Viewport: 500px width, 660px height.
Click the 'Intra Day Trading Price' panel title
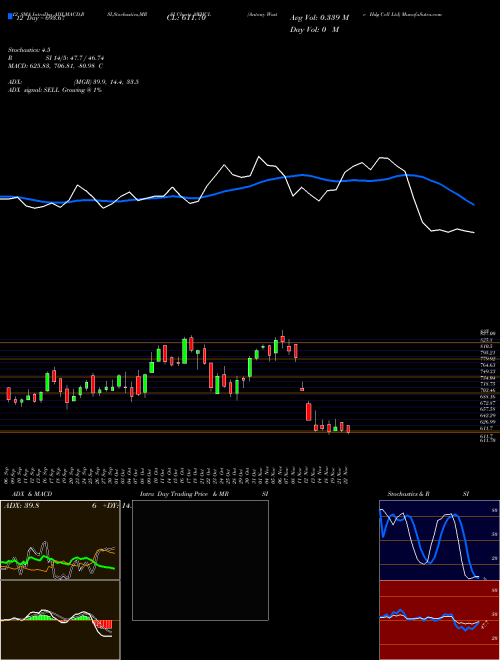(x=175, y=494)
